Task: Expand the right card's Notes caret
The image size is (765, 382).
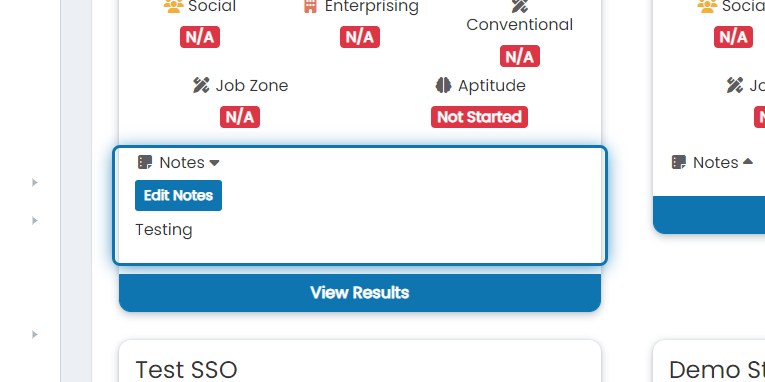Action: pyautogui.click(x=748, y=162)
